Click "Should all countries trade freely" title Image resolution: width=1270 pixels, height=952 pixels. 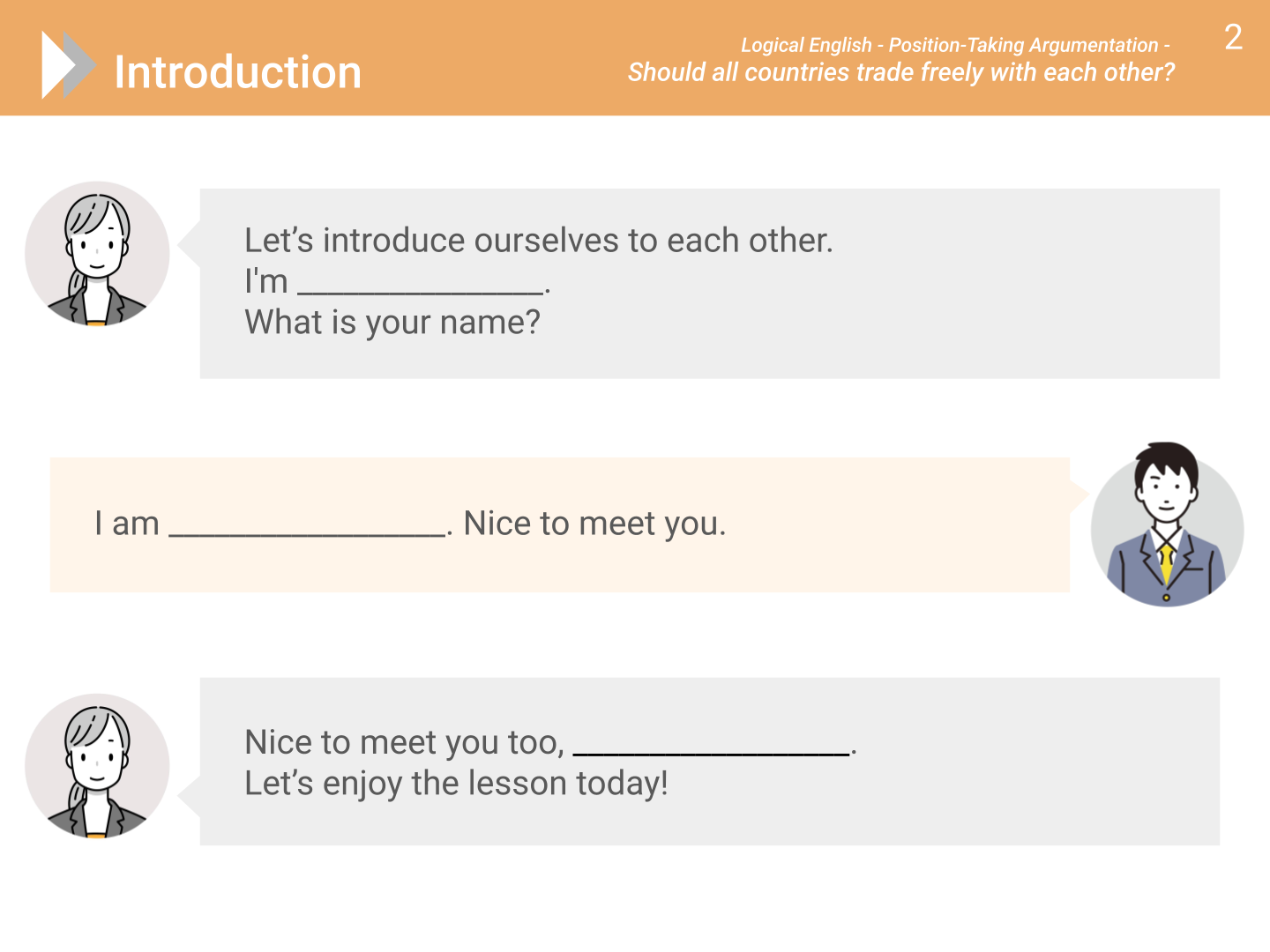coord(900,72)
